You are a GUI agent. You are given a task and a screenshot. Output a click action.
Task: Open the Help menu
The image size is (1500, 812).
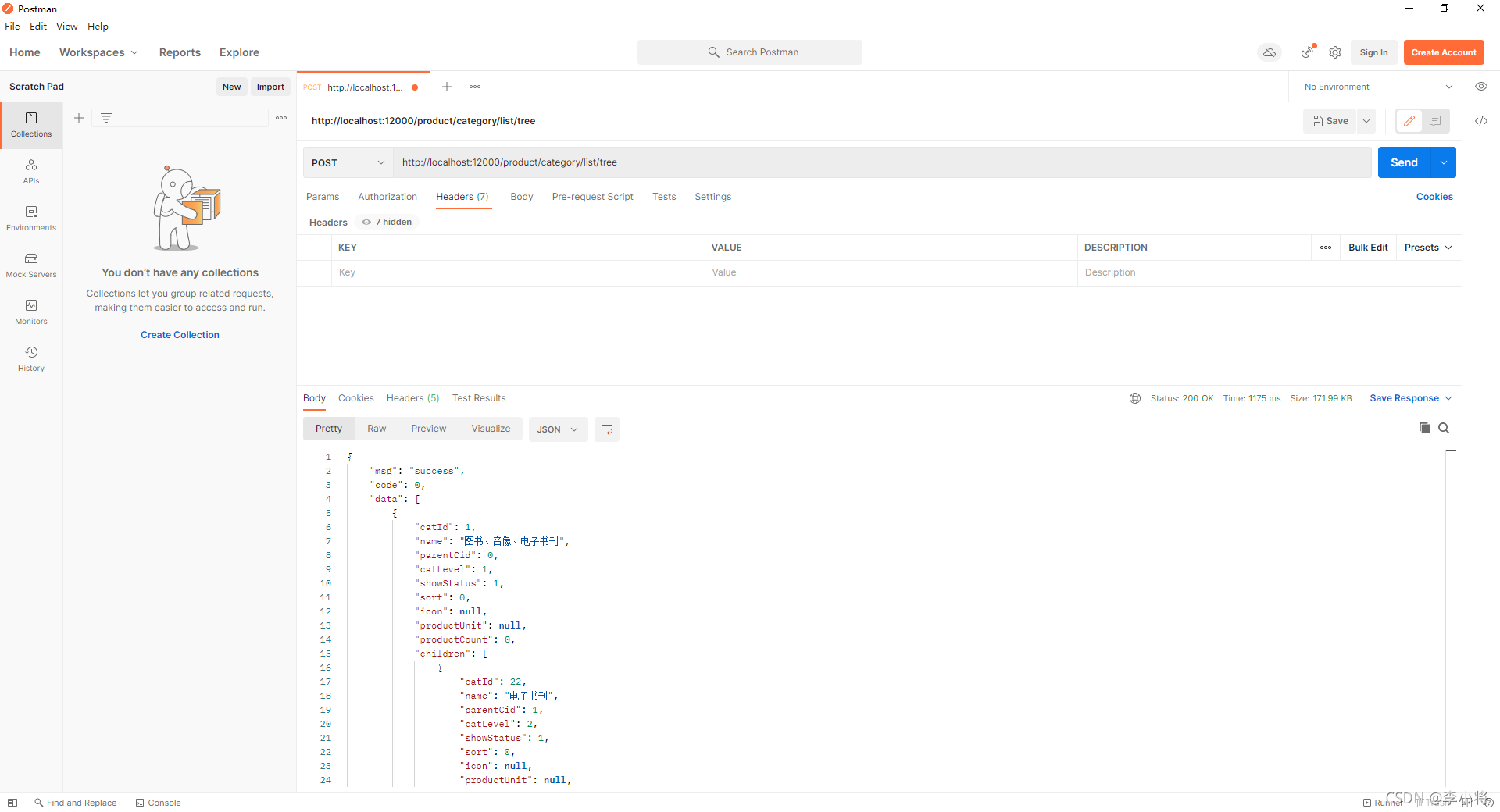pyautogui.click(x=98, y=26)
